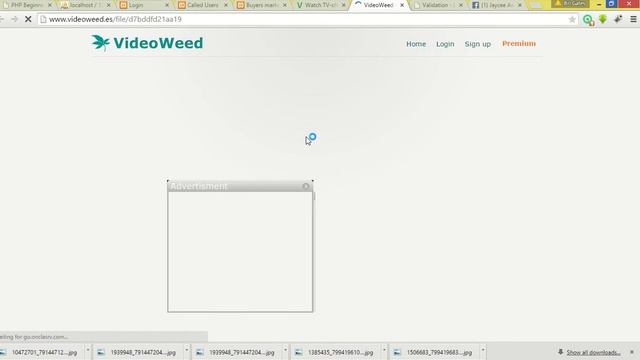Image resolution: width=640 pixels, height=360 pixels.
Task: Focus the address bar with the videoweed.es URL
Action: [308, 19]
